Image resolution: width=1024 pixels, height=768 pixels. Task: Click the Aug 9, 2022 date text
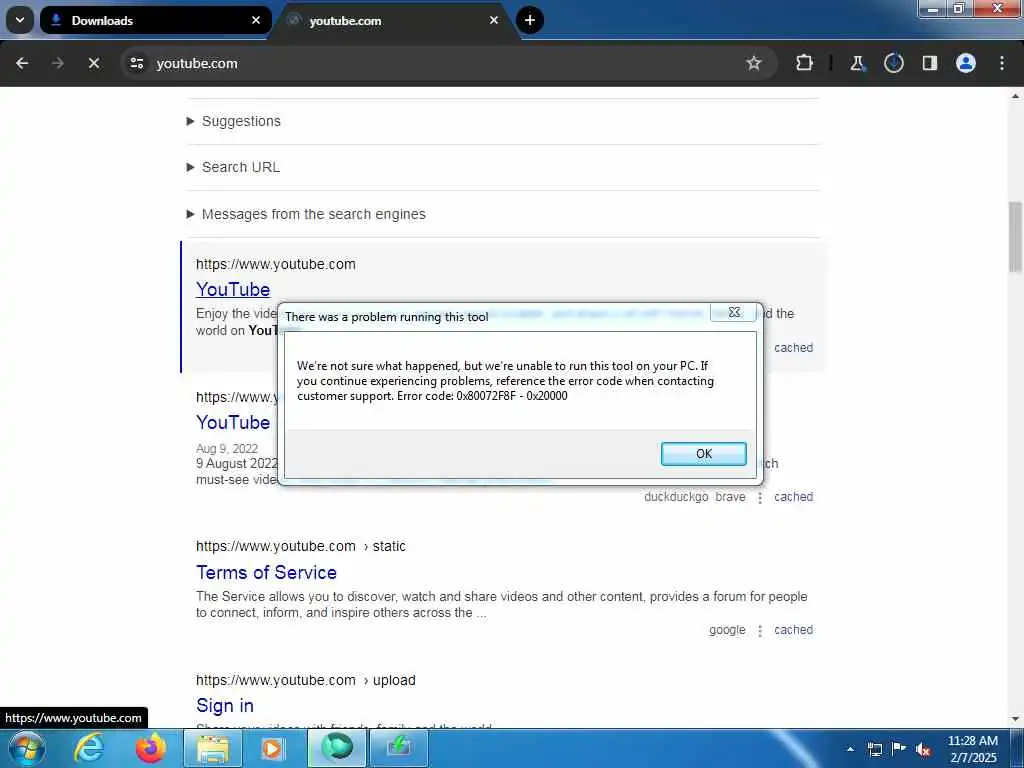click(227, 449)
